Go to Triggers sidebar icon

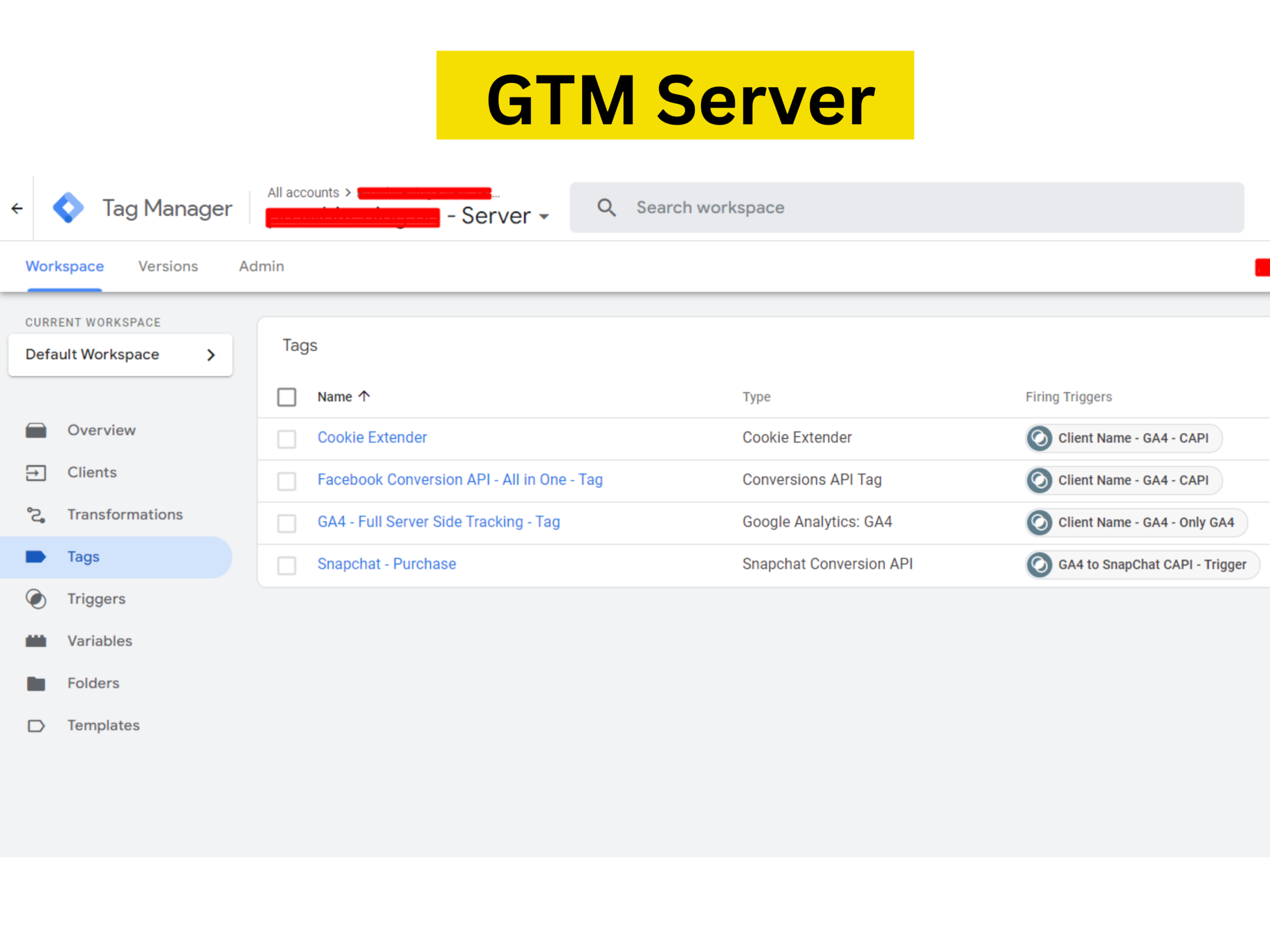click(x=36, y=599)
